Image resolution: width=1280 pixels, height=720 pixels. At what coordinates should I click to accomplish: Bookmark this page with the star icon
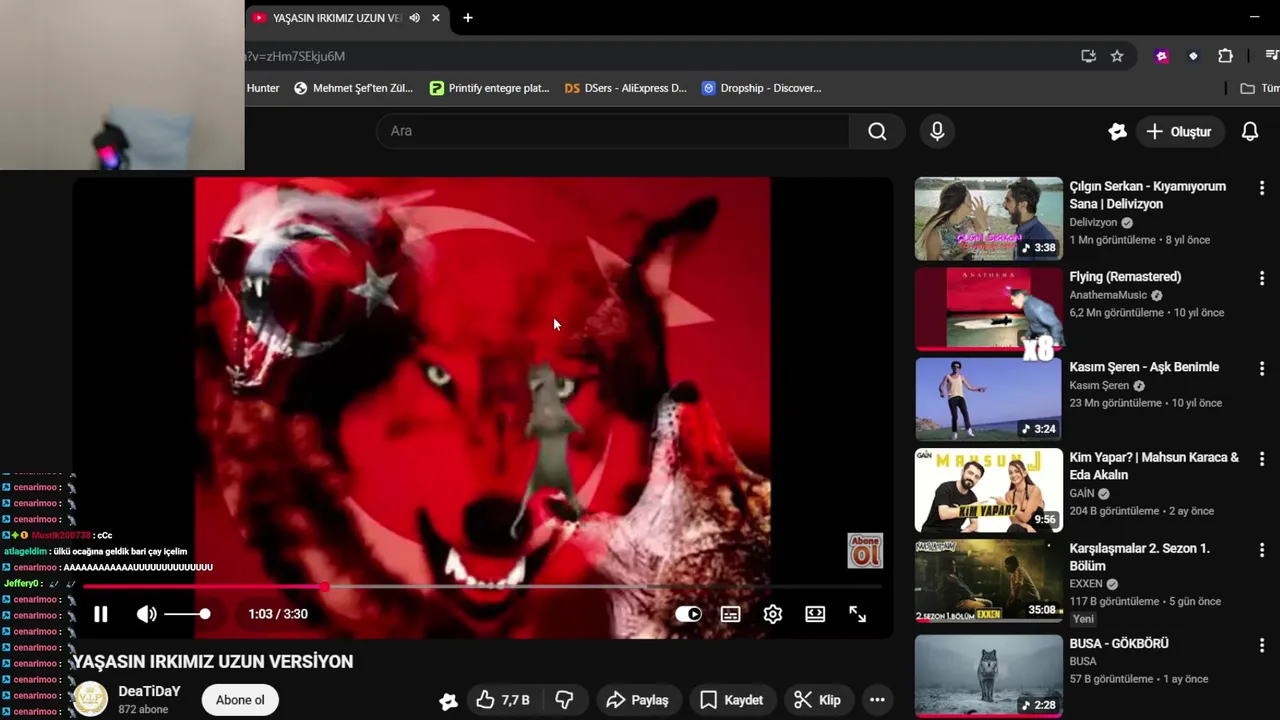coord(1117,56)
